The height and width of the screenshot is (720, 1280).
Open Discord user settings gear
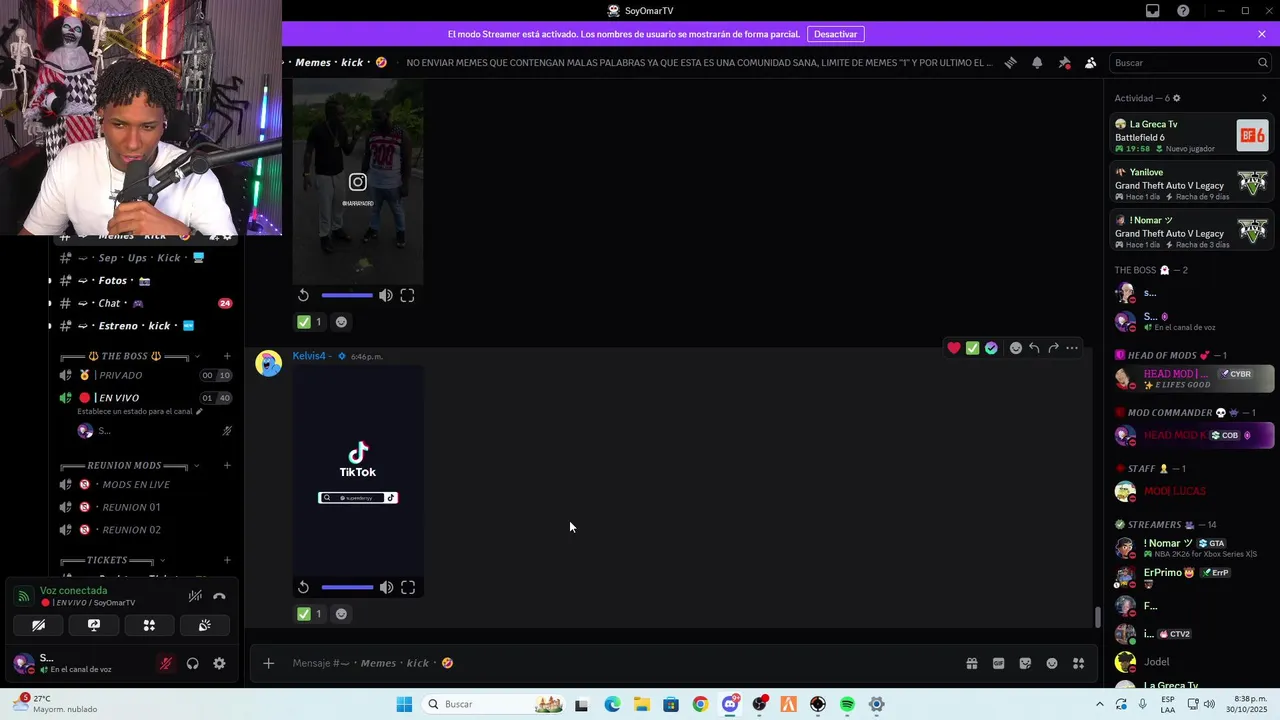point(219,663)
